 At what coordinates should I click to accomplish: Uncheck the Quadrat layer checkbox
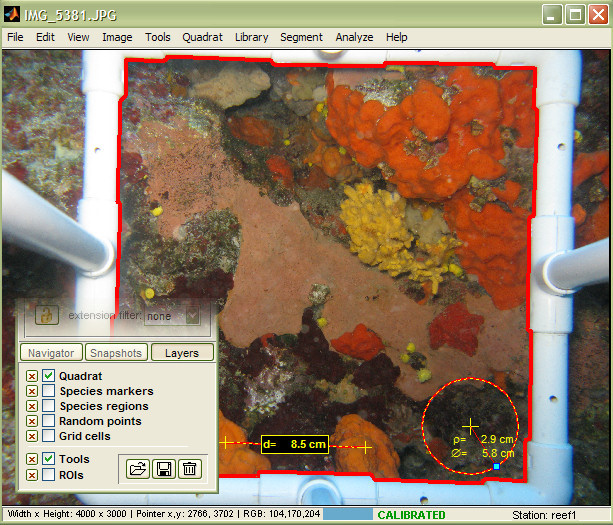(x=49, y=376)
